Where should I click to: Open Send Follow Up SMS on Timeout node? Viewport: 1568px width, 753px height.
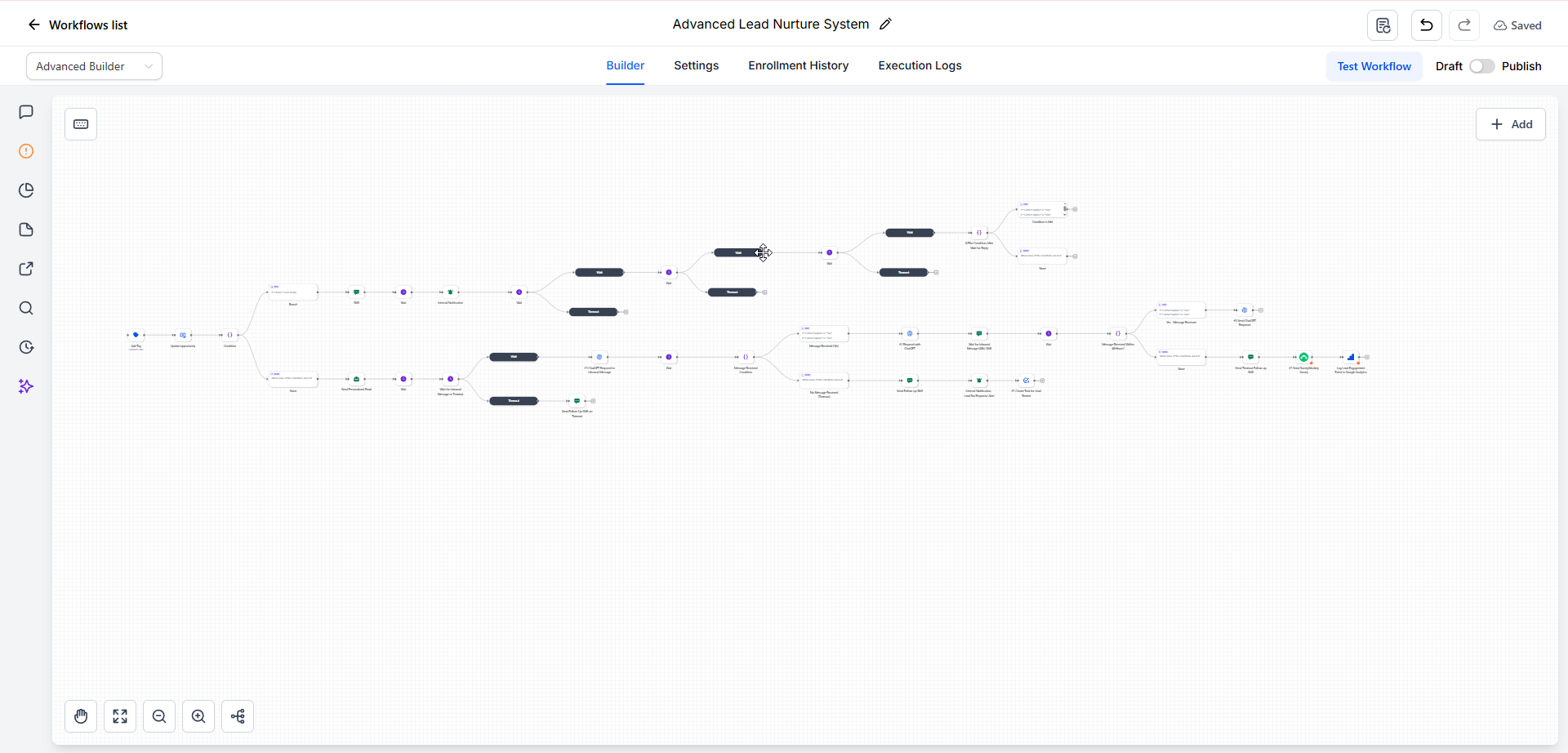[577, 401]
